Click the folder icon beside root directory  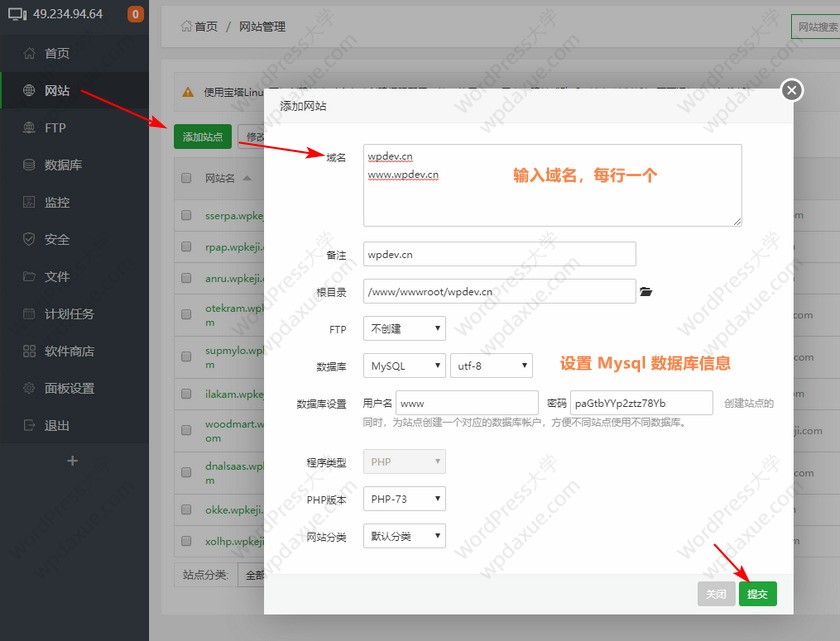(646, 292)
